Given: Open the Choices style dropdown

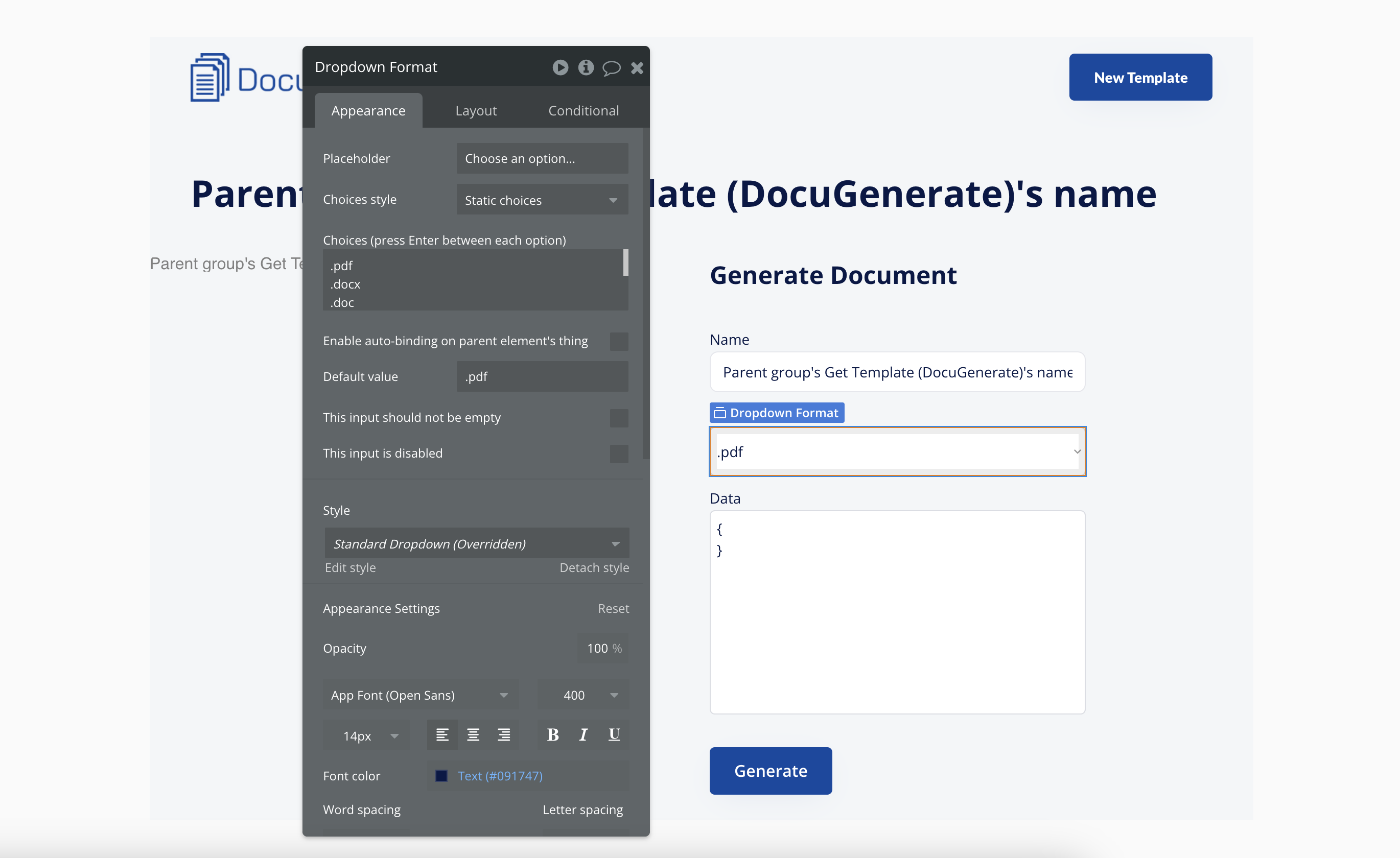Looking at the screenshot, I should [542, 200].
